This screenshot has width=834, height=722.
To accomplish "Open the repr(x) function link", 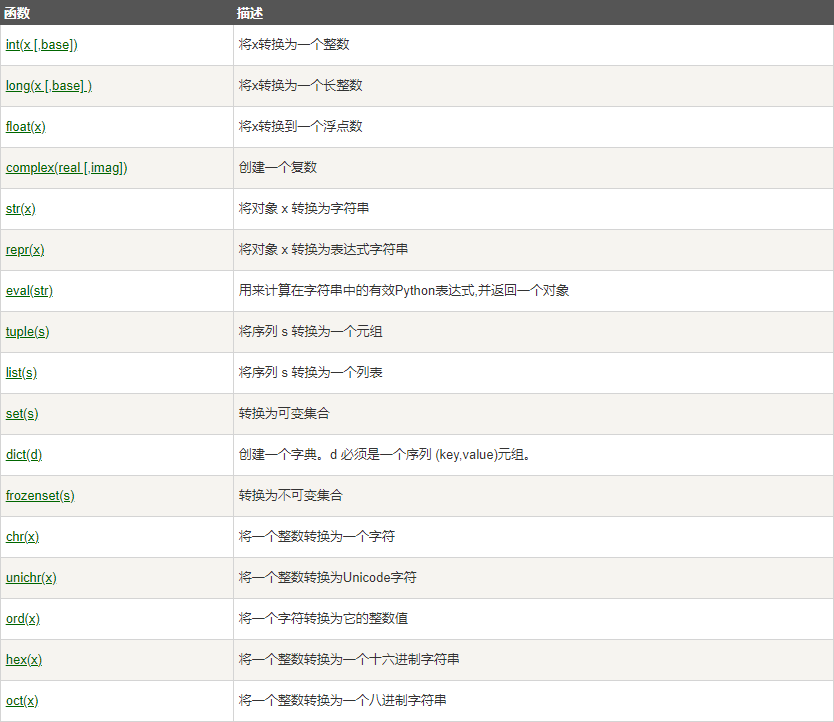I will click(25, 250).
